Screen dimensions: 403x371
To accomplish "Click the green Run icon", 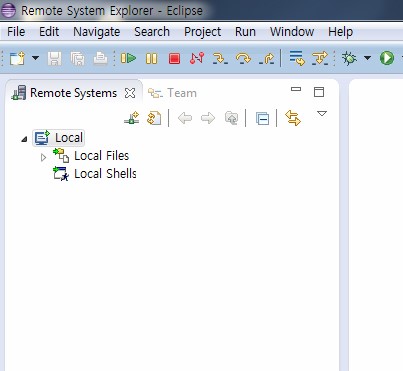I will [x=387, y=58].
